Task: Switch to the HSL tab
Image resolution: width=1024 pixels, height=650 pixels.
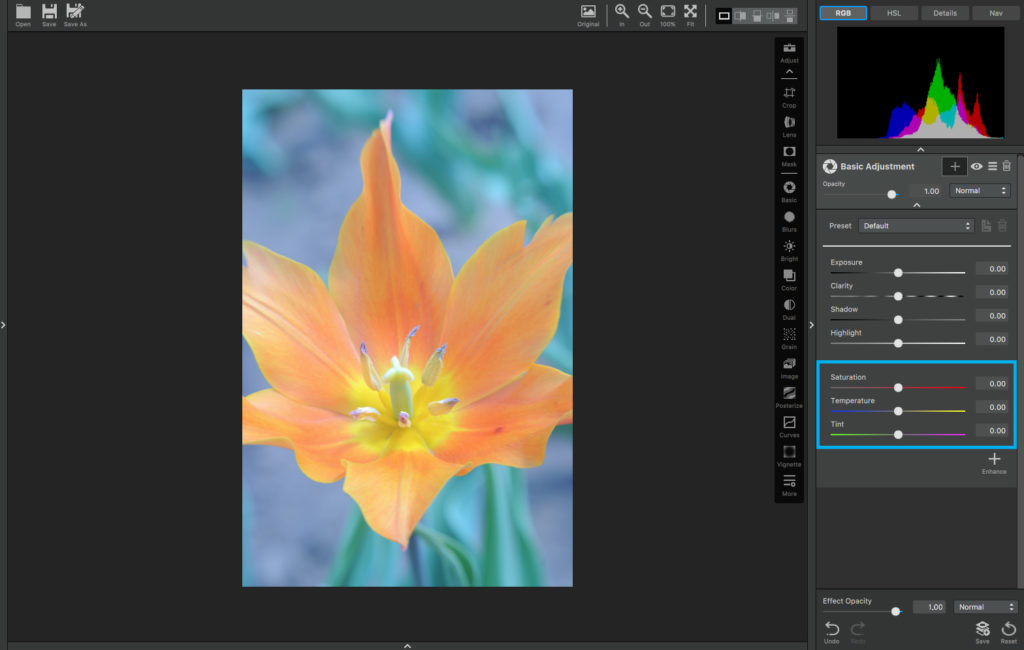Action: click(893, 13)
